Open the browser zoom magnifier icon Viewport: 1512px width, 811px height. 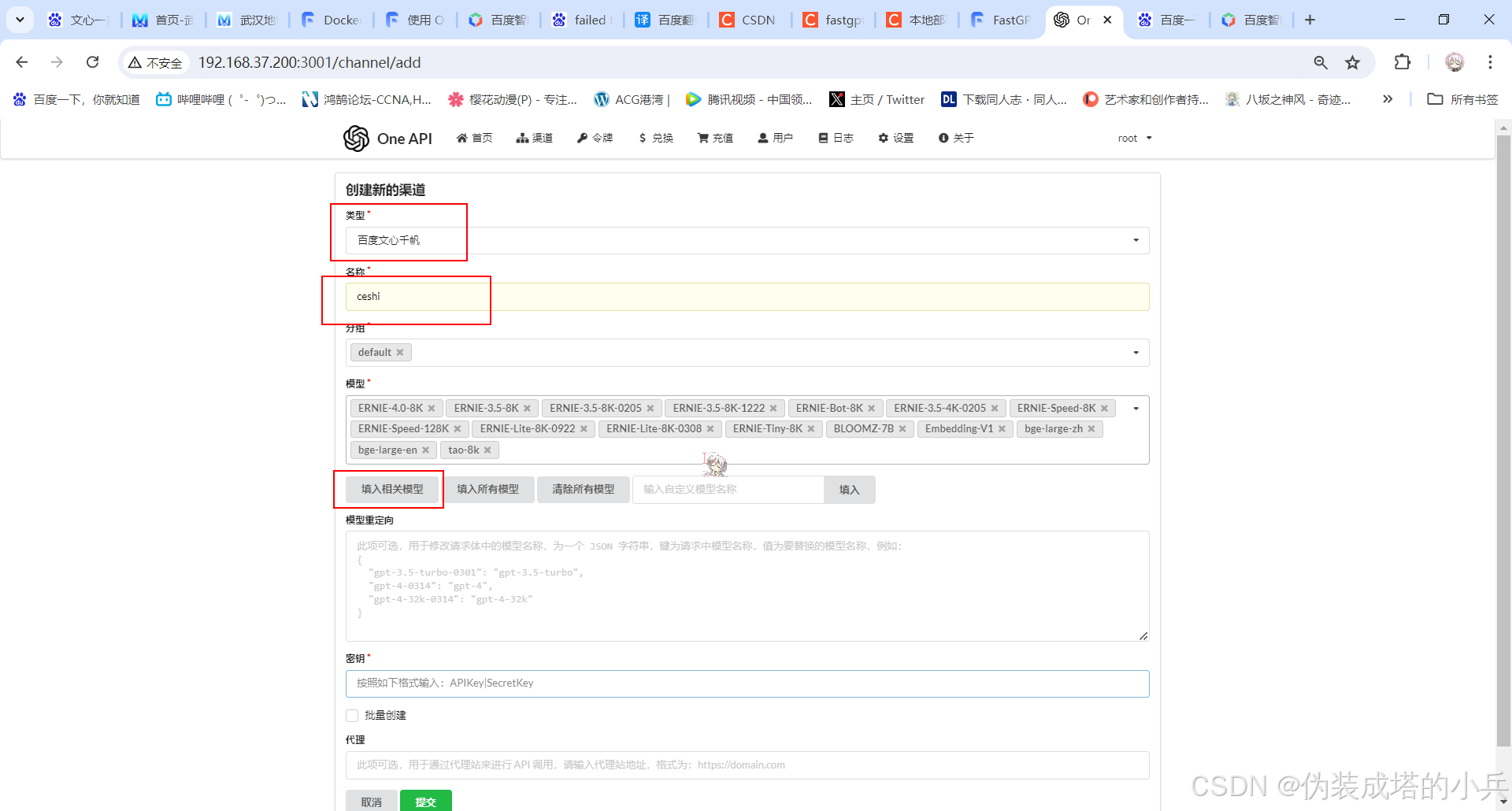(x=1321, y=62)
